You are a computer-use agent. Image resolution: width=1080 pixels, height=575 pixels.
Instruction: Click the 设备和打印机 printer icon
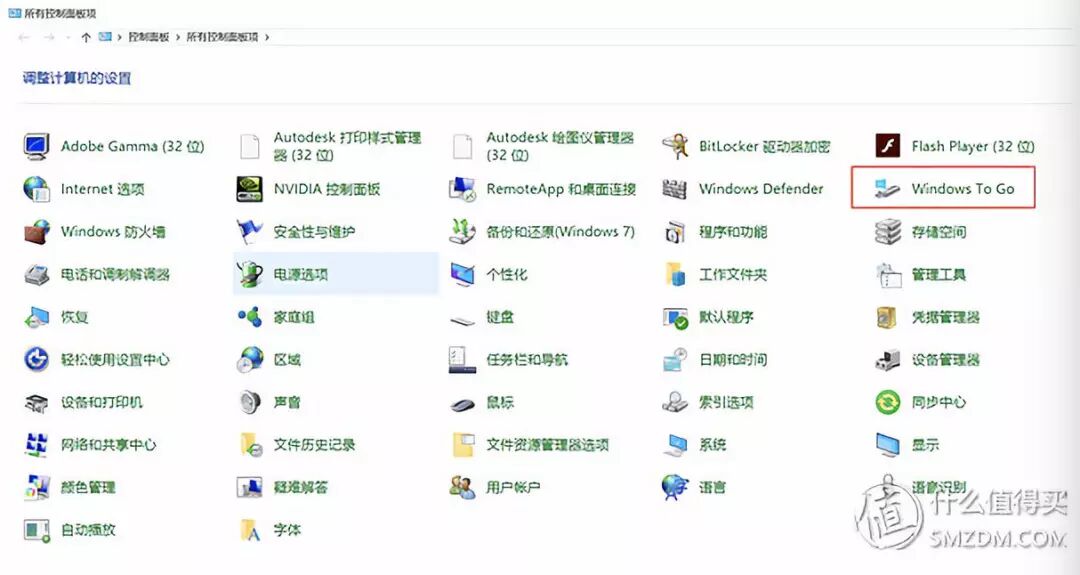coord(37,402)
